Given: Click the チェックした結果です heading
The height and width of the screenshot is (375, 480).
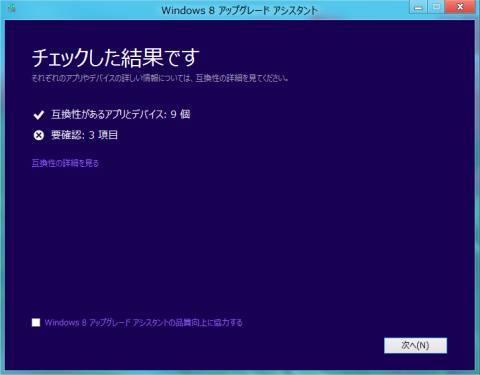Looking at the screenshot, I should [116, 57].
